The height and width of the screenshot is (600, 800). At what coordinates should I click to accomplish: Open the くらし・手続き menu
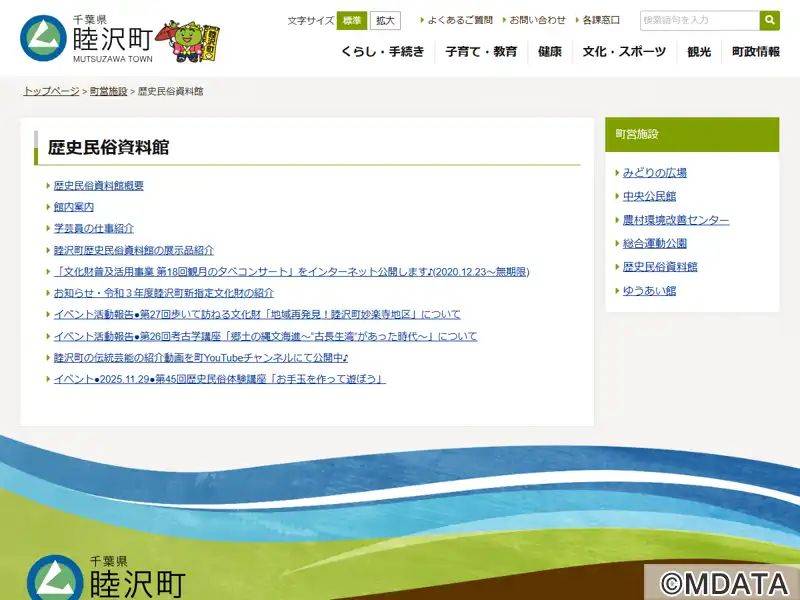tap(382, 52)
